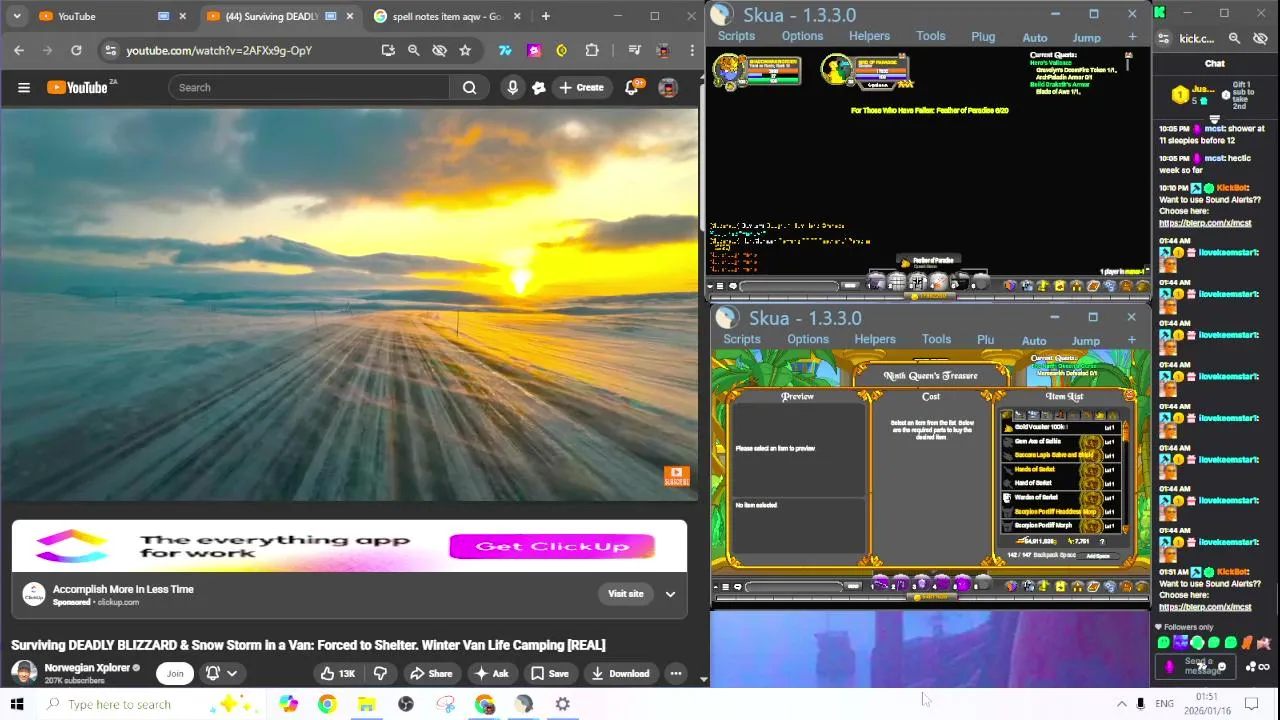Open Chrome extensions puzzle icon
The image size is (1280, 720).
click(x=592, y=50)
